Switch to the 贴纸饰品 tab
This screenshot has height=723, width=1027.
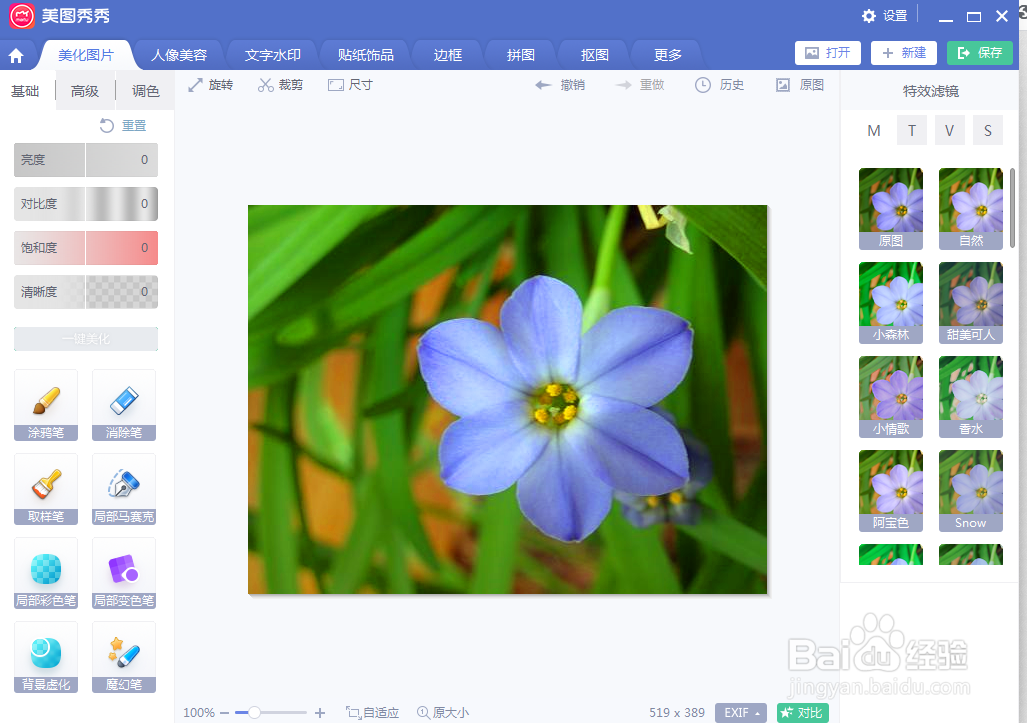[x=365, y=55]
